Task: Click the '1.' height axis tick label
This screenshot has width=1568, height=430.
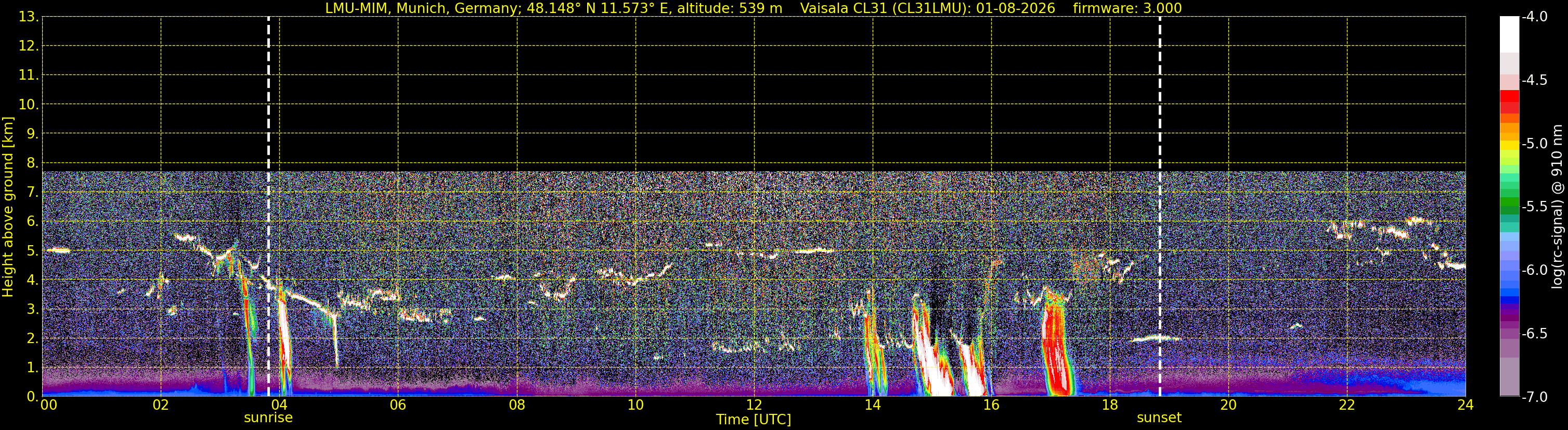Action: 32,367
